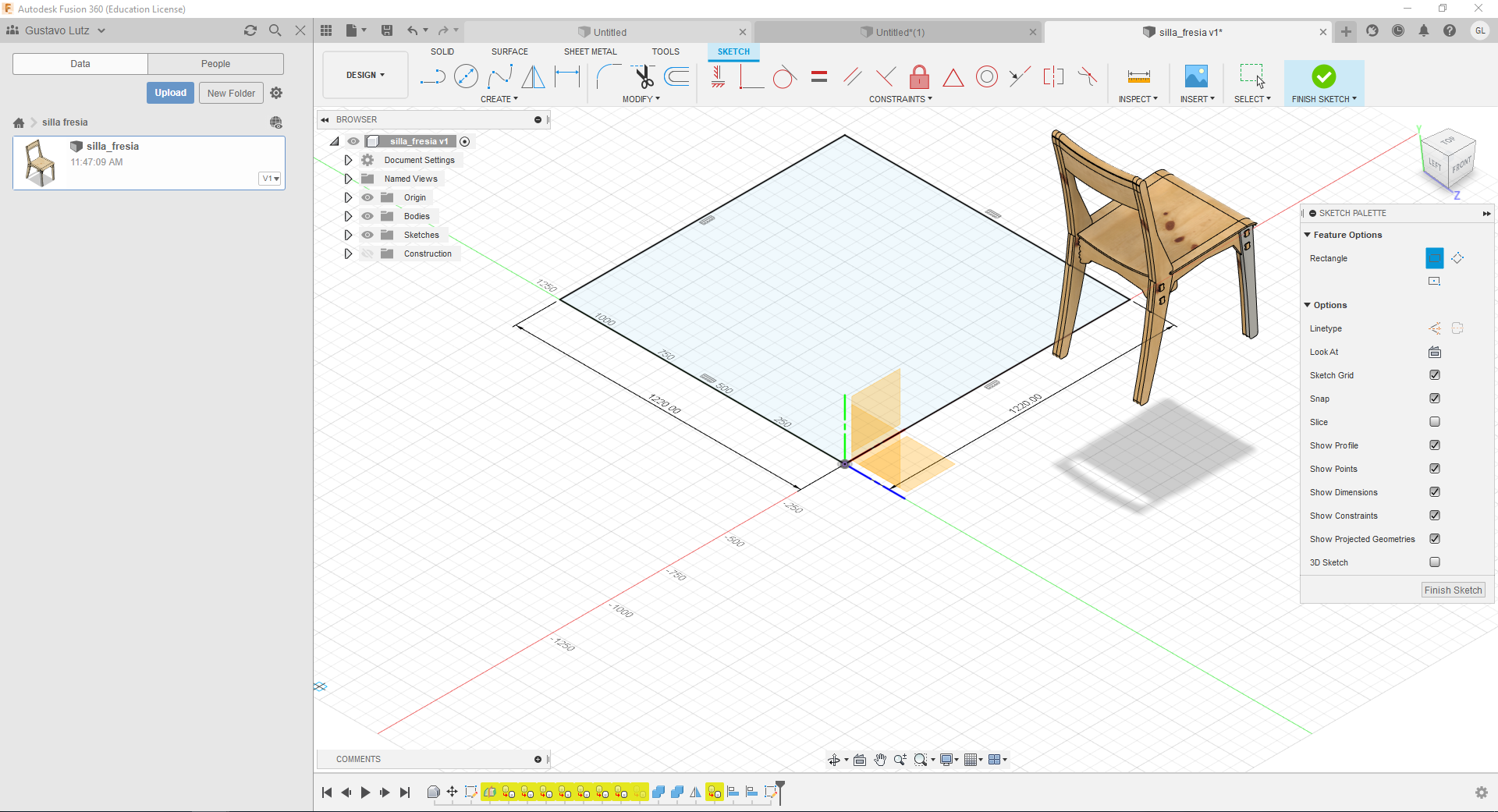Apply the Midpoint triangle constraint
This screenshot has width=1498, height=812.
coord(953,77)
